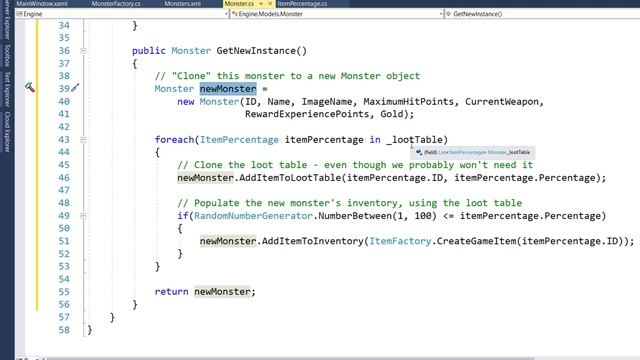Click the highlighted newMonster variable on line 39
This screenshot has height=360, width=640.
(x=228, y=89)
